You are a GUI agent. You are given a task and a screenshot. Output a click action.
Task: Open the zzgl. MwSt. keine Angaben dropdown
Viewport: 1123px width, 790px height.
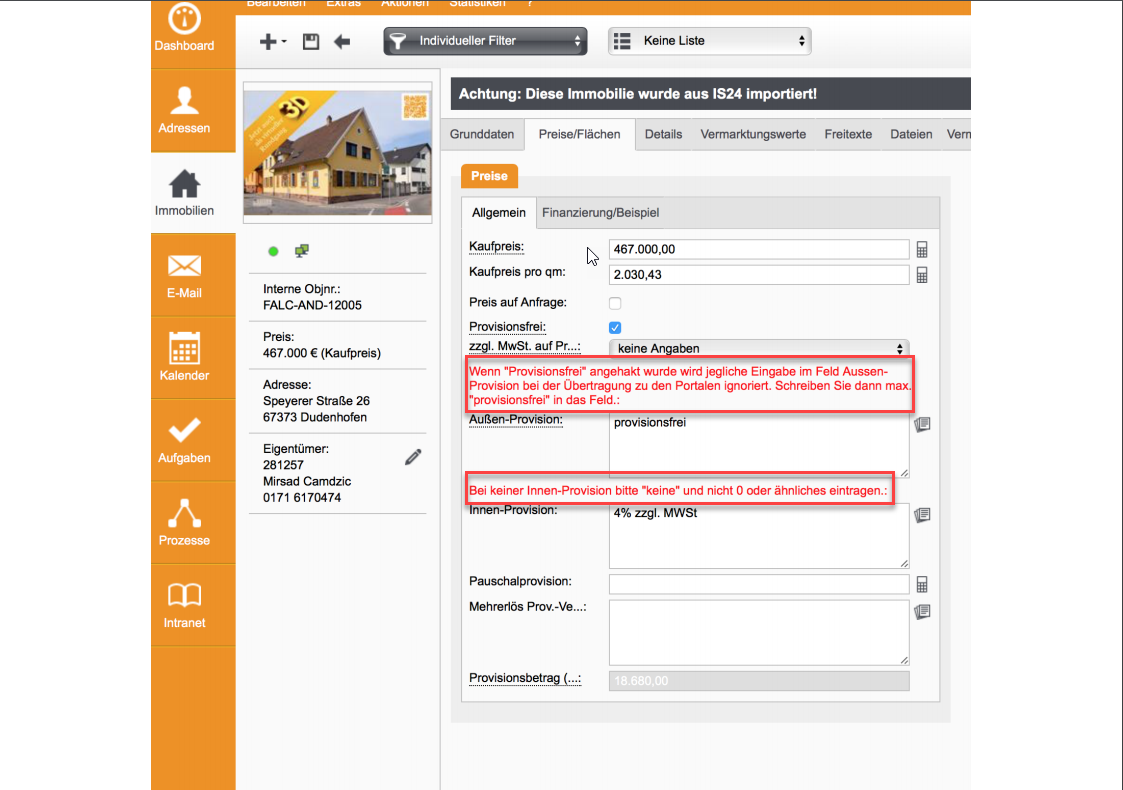click(x=758, y=348)
